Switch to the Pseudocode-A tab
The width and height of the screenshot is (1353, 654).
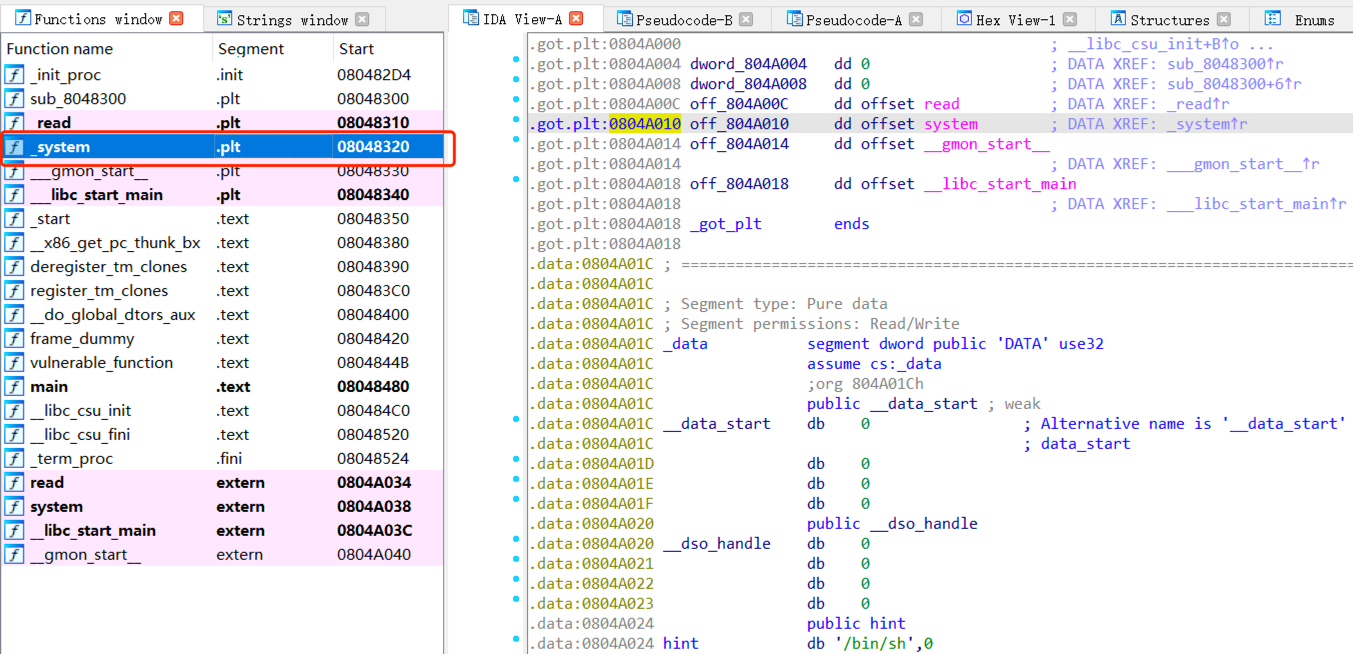pos(854,19)
